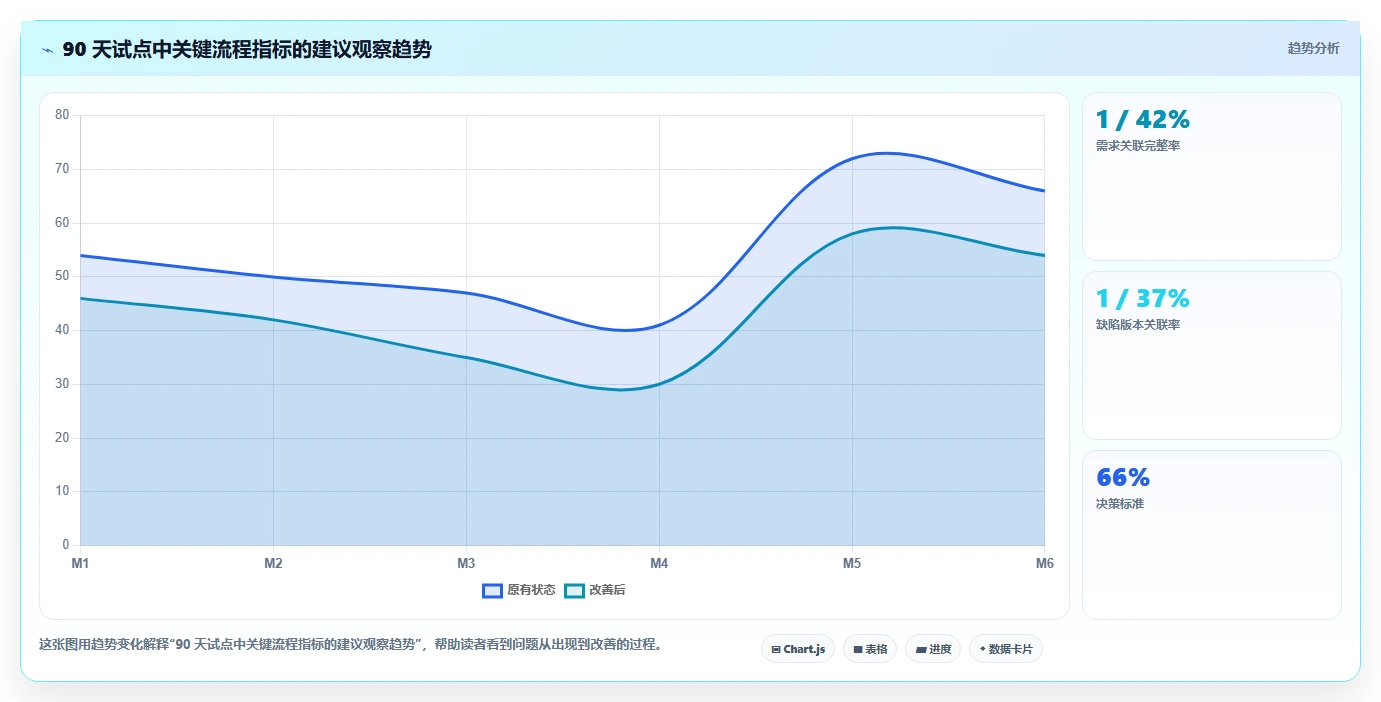Click the 进度 chip icon
Screen dimensions: 1381x702
click(921, 649)
